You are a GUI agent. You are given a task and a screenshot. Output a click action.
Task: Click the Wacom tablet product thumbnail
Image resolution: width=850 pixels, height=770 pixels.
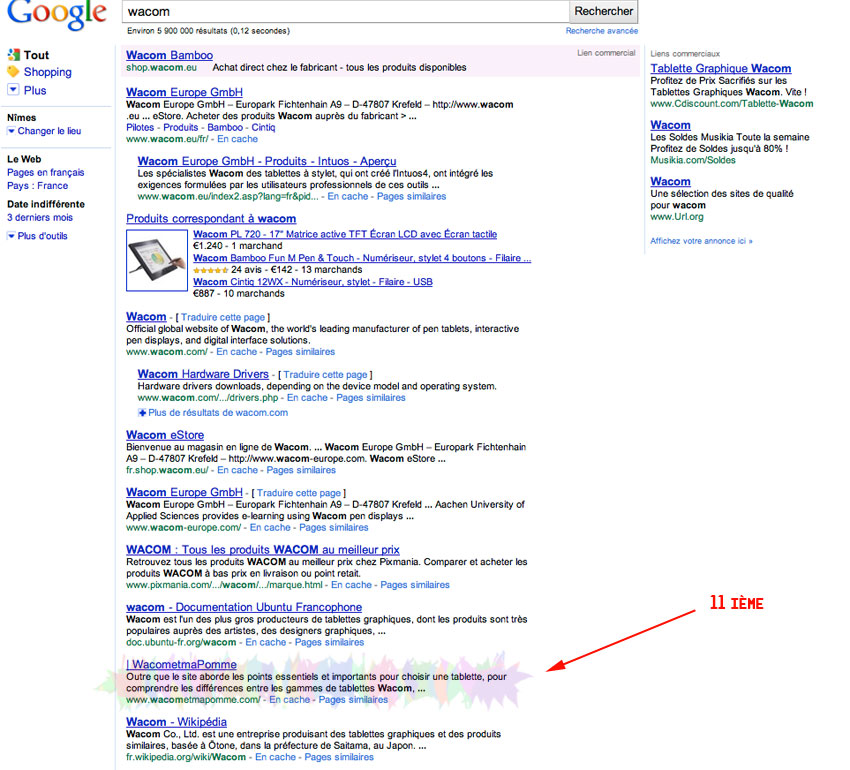(x=157, y=260)
